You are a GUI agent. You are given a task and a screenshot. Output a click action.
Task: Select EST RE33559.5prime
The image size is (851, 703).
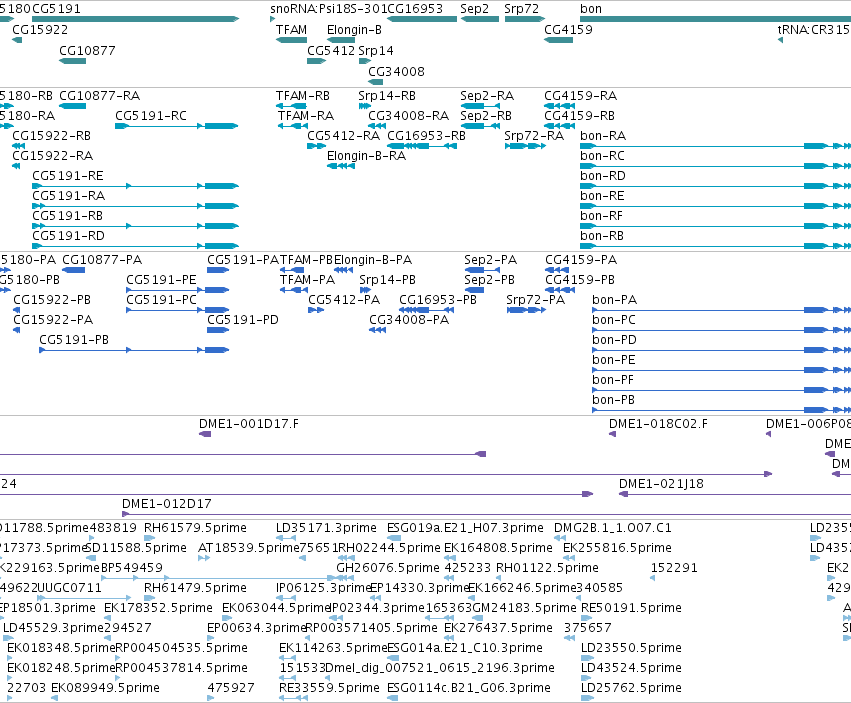pyautogui.click(x=329, y=688)
